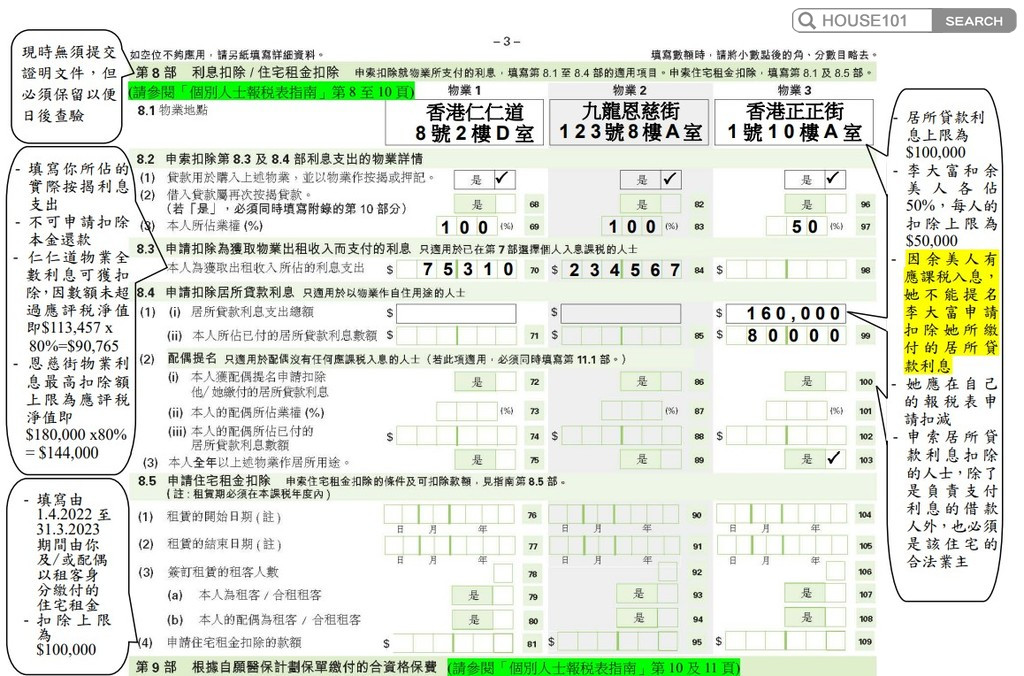The height and width of the screenshot is (676, 1024).
Task: Click 物業 2 address box 九龍恩慈街
Action: pos(630,122)
